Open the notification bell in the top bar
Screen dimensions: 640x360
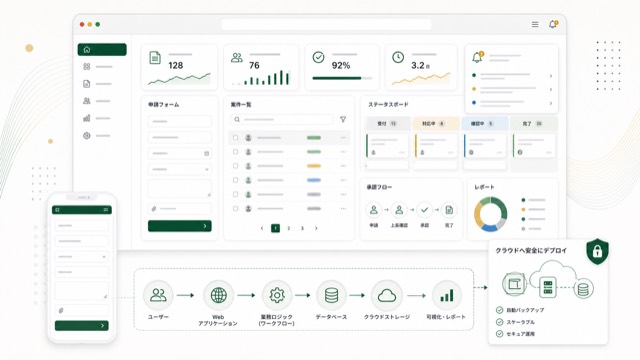point(553,24)
